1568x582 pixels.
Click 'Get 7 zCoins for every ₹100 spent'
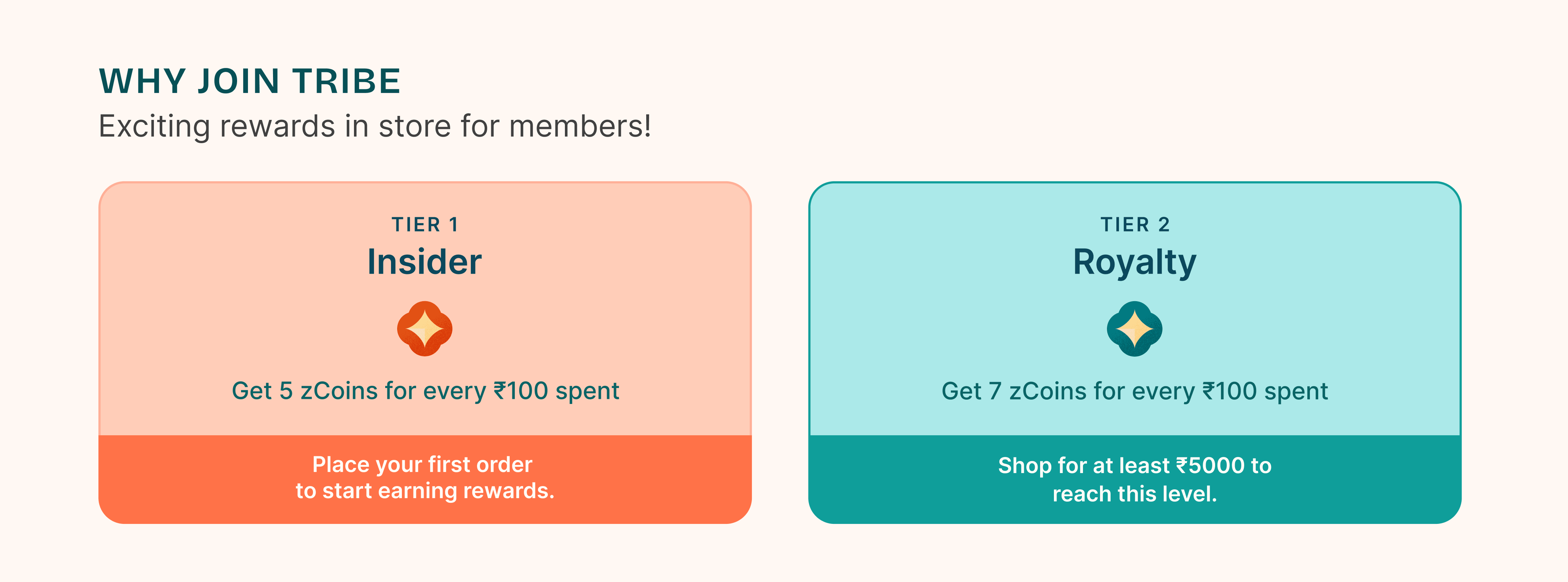[1135, 391]
